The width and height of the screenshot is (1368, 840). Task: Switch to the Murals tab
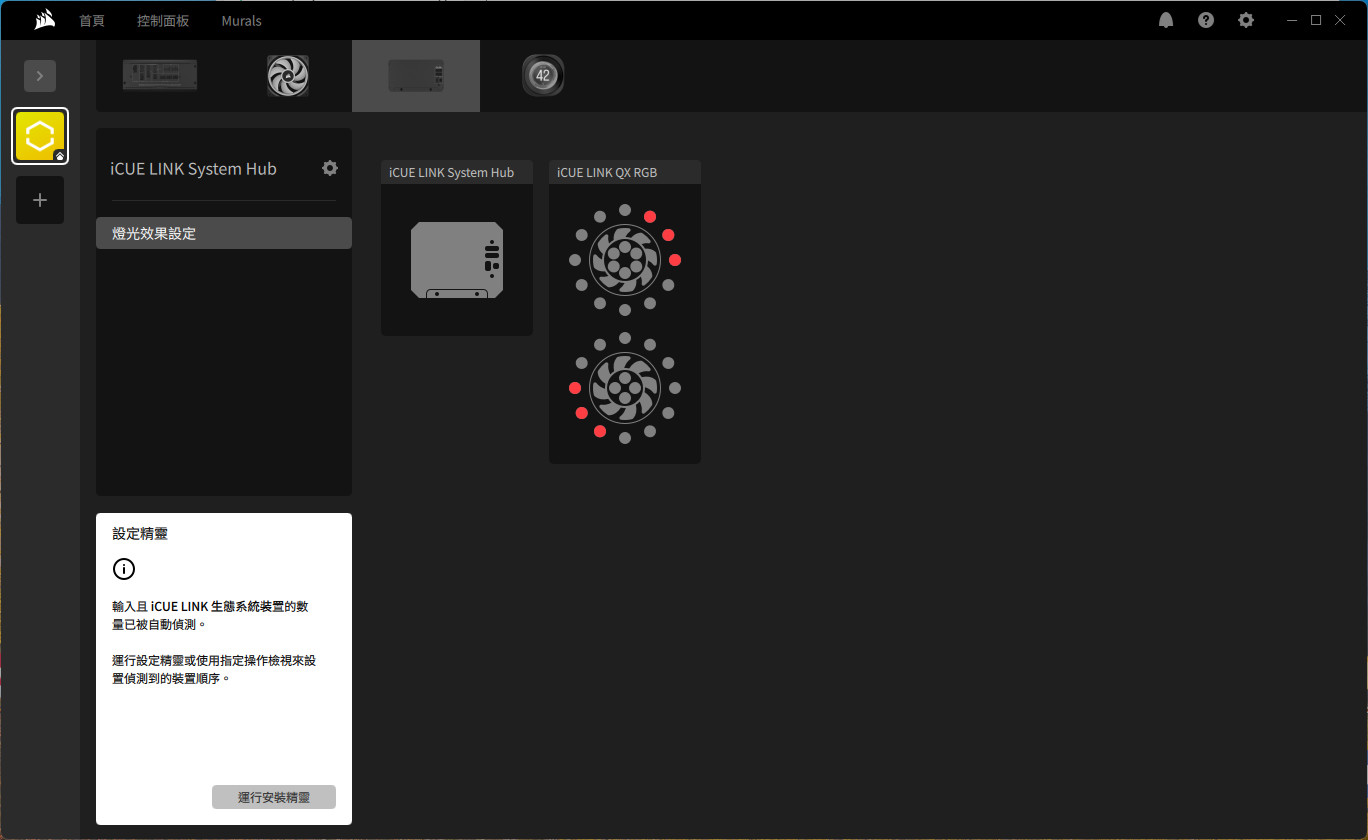point(241,20)
